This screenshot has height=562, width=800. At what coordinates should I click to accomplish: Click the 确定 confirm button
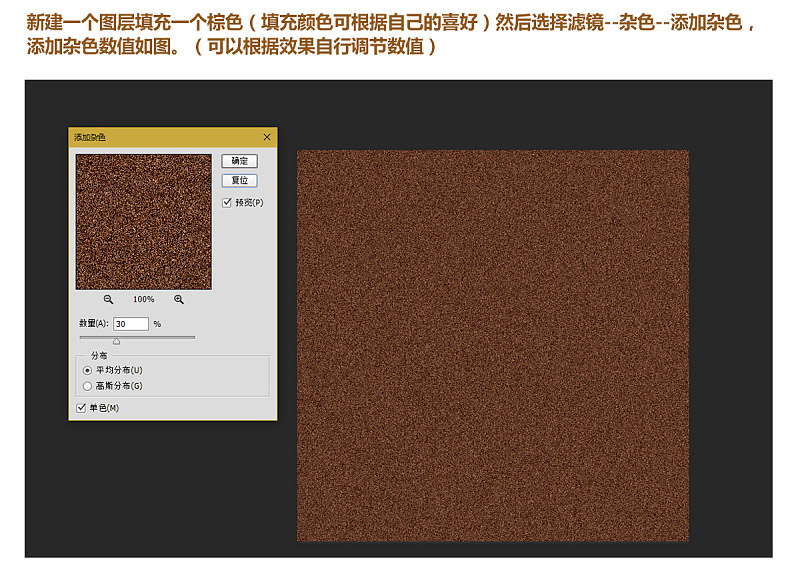pos(239,161)
